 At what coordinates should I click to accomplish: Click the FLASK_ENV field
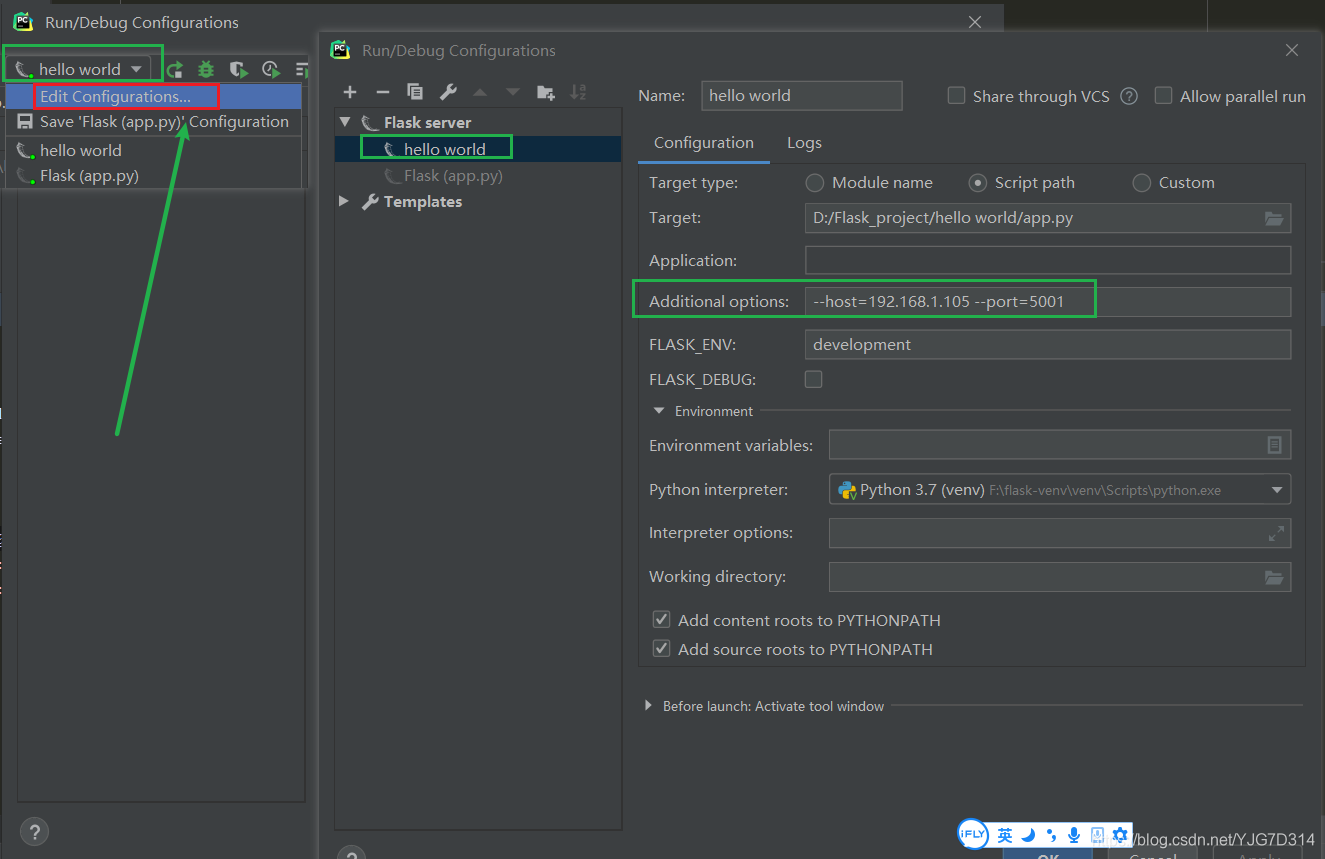[1048, 344]
